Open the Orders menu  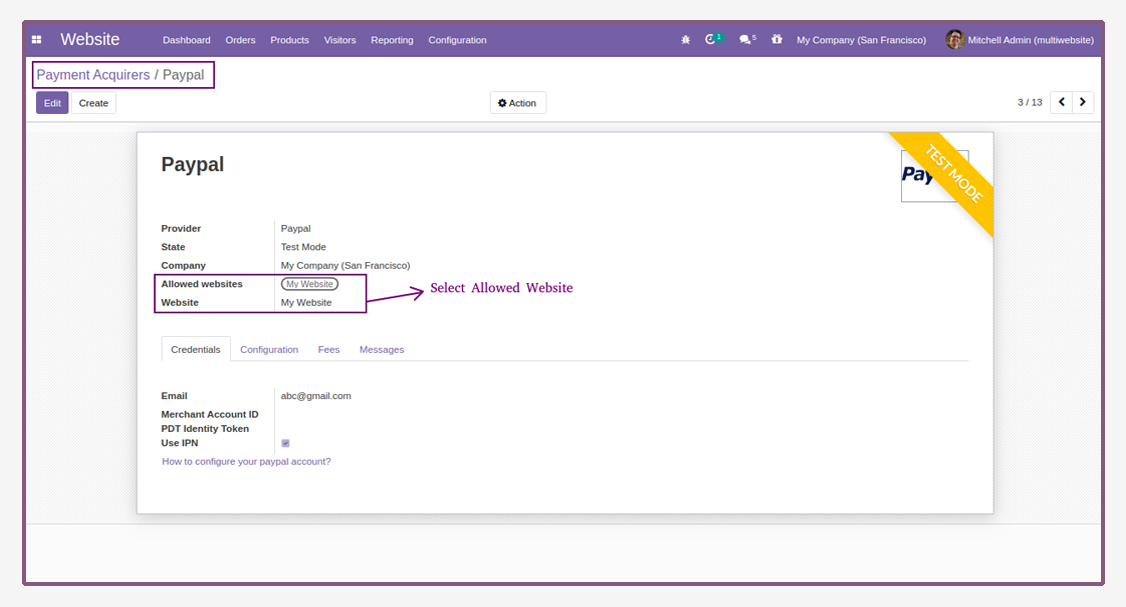(x=241, y=40)
